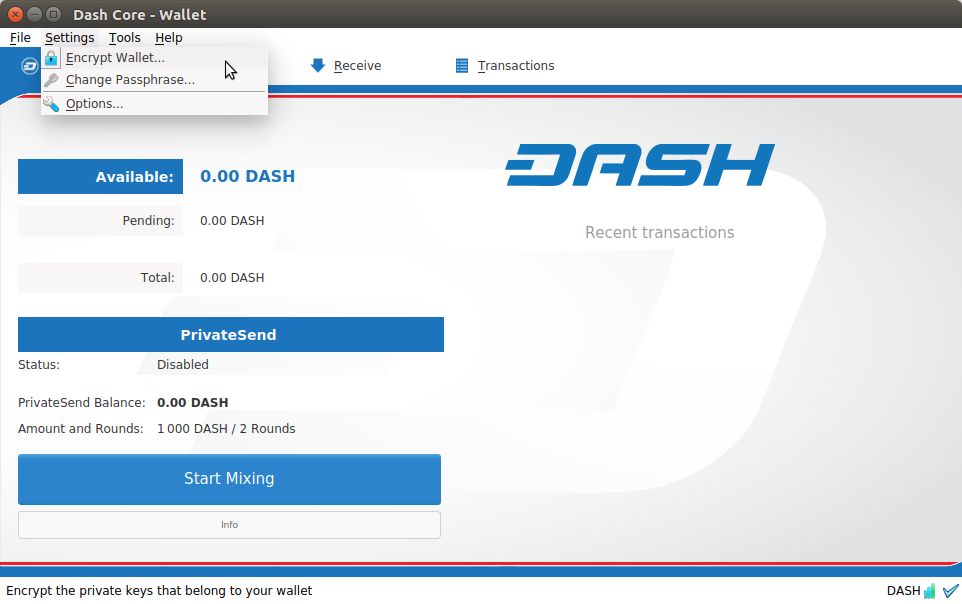Screen dimensions: 962x604
Task: Open the File menu
Action: click(x=20, y=37)
